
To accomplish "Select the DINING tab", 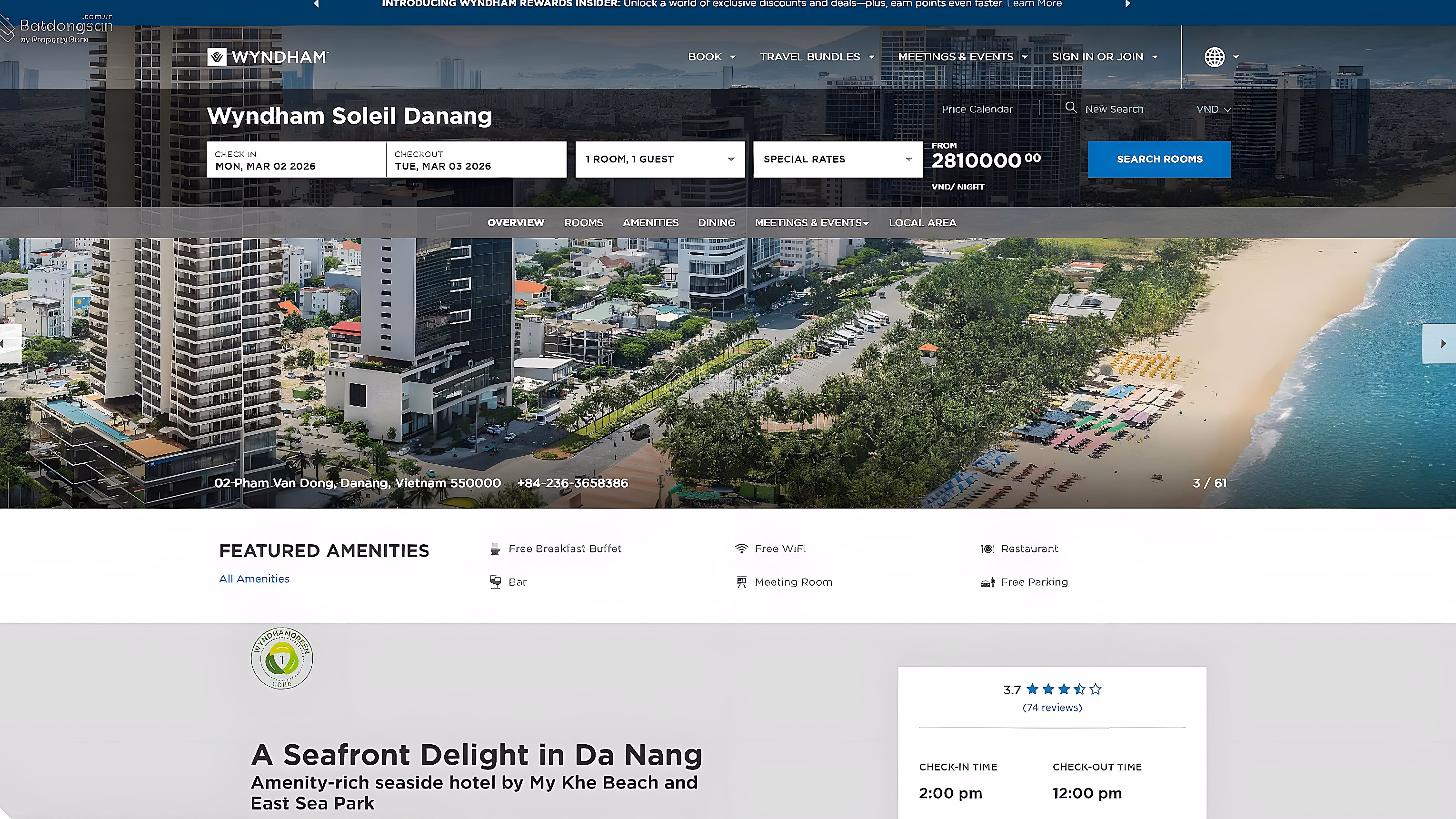I will (716, 223).
